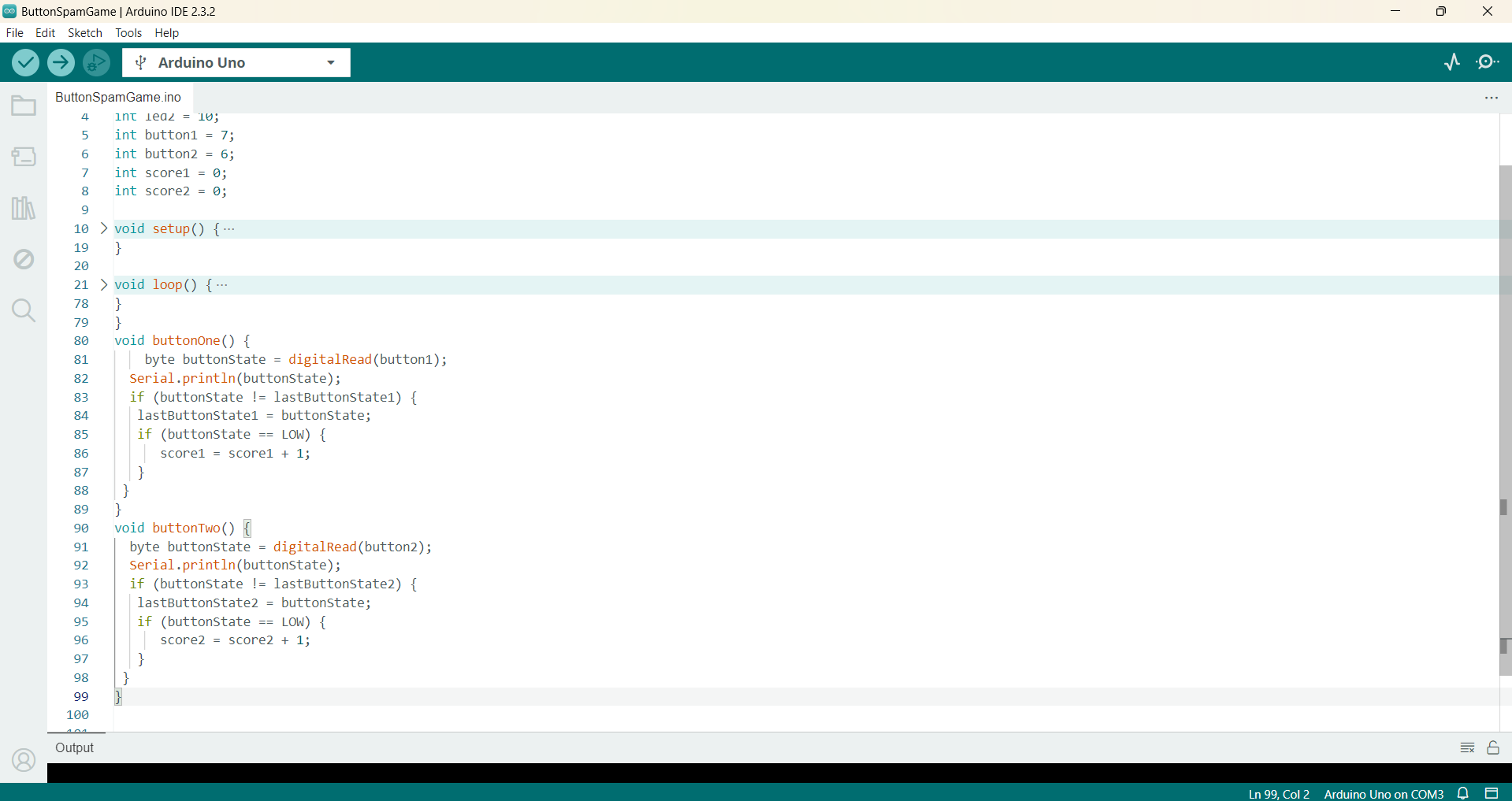
Task: Open the File menu
Action: click(x=15, y=33)
